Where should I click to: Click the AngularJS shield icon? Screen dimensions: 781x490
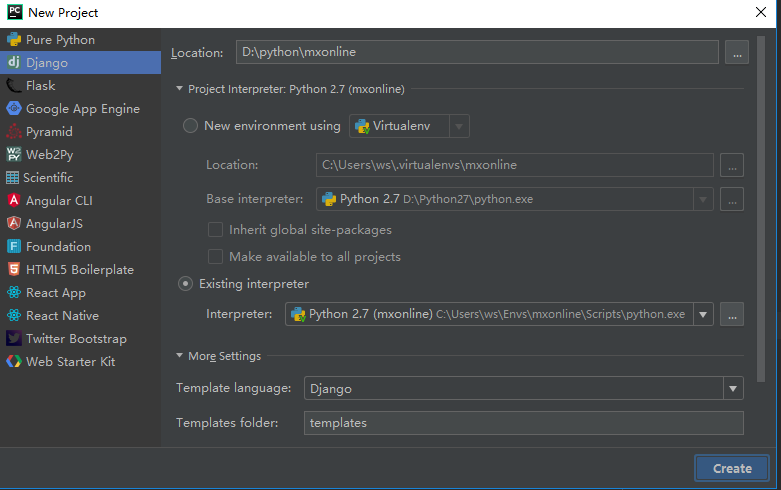click(x=14, y=223)
